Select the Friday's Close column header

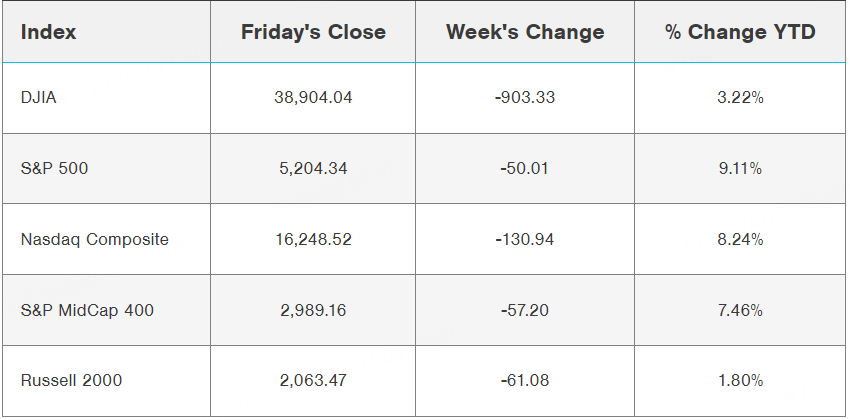click(313, 32)
